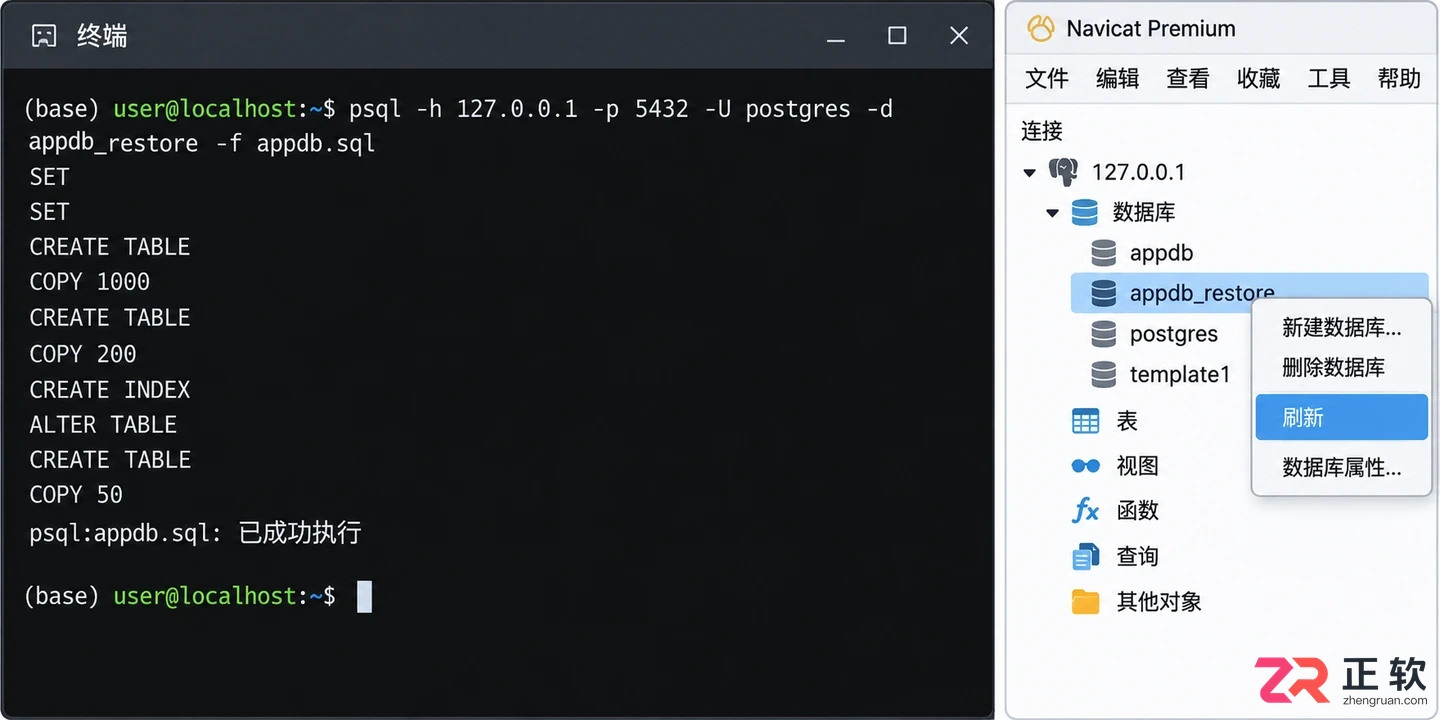Viewport: 1440px width, 720px height.
Task: Click the template1 database cylinder icon
Action: [x=1103, y=375]
